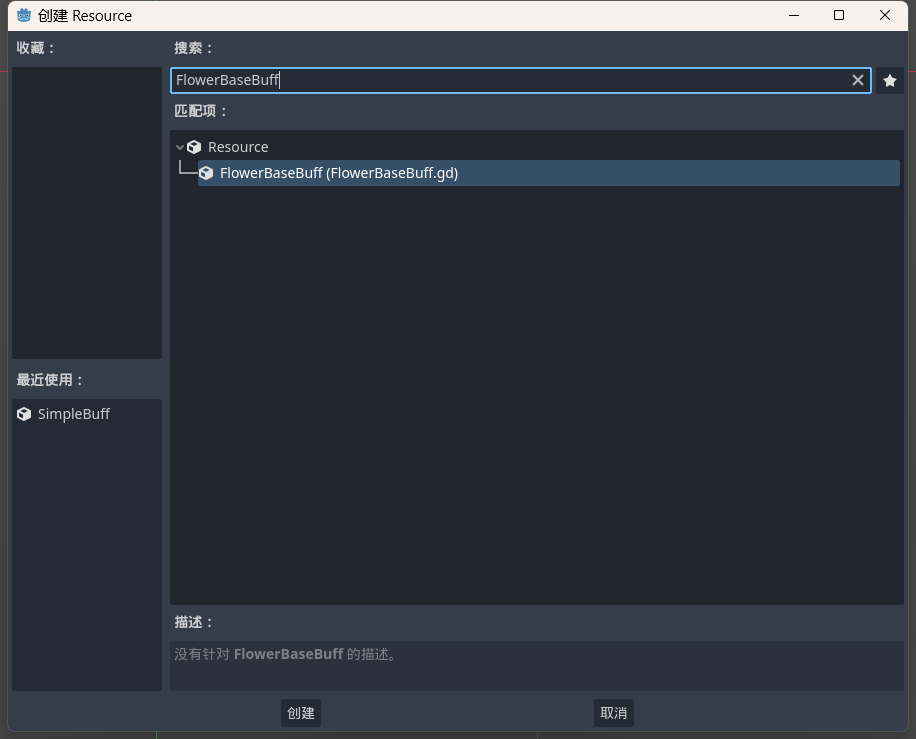This screenshot has width=916, height=739.
Task: Click the SimpleBuff cube icon in recent list
Action: coord(24,414)
